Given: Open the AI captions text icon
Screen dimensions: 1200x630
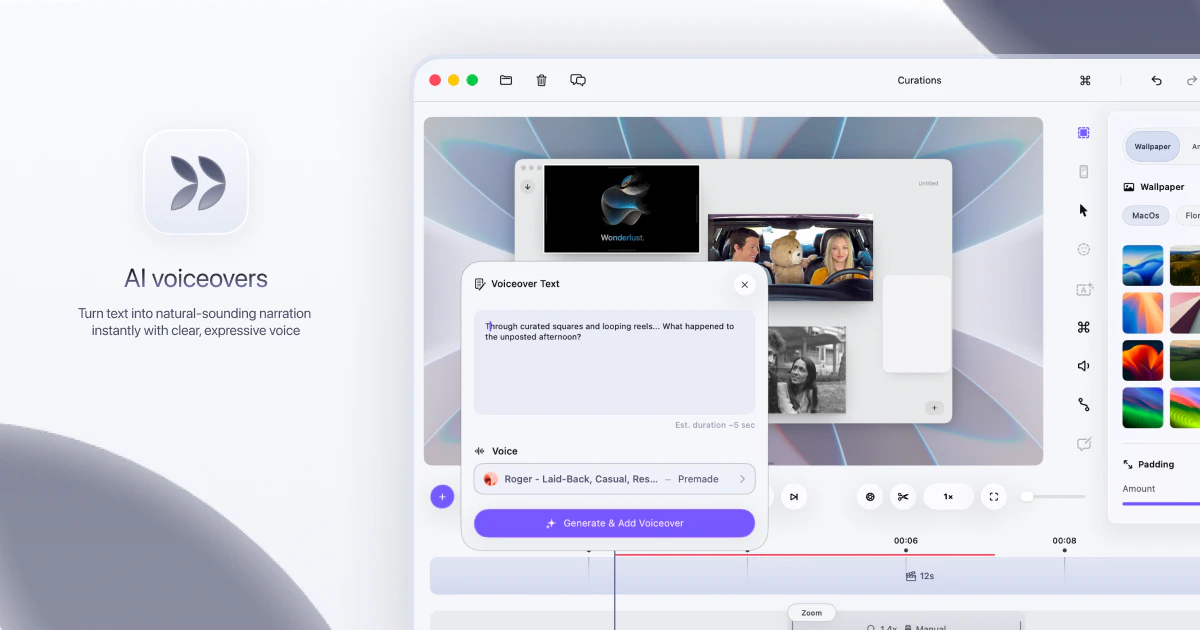Looking at the screenshot, I should pyautogui.click(x=1083, y=289).
